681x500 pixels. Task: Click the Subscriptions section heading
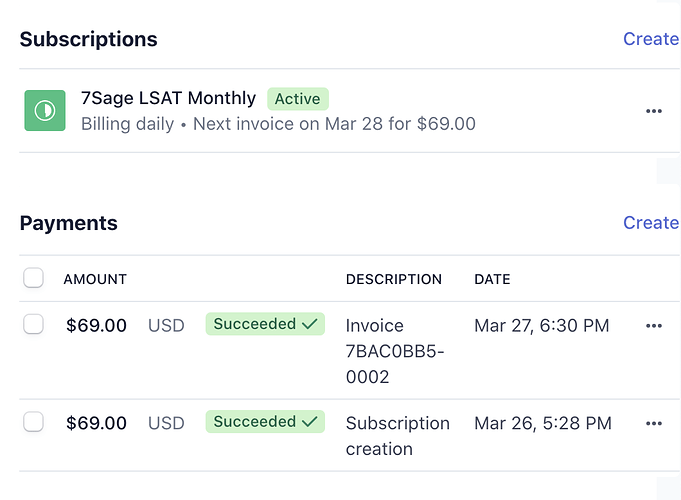[x=89, y=40]
